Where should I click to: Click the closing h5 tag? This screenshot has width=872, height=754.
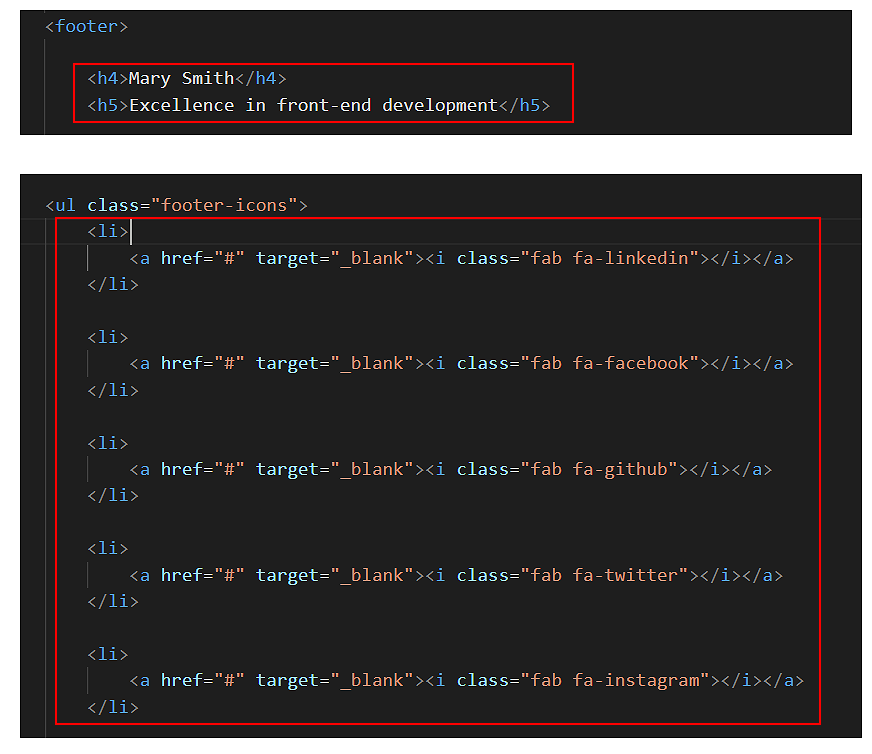[x=523, y=105]
